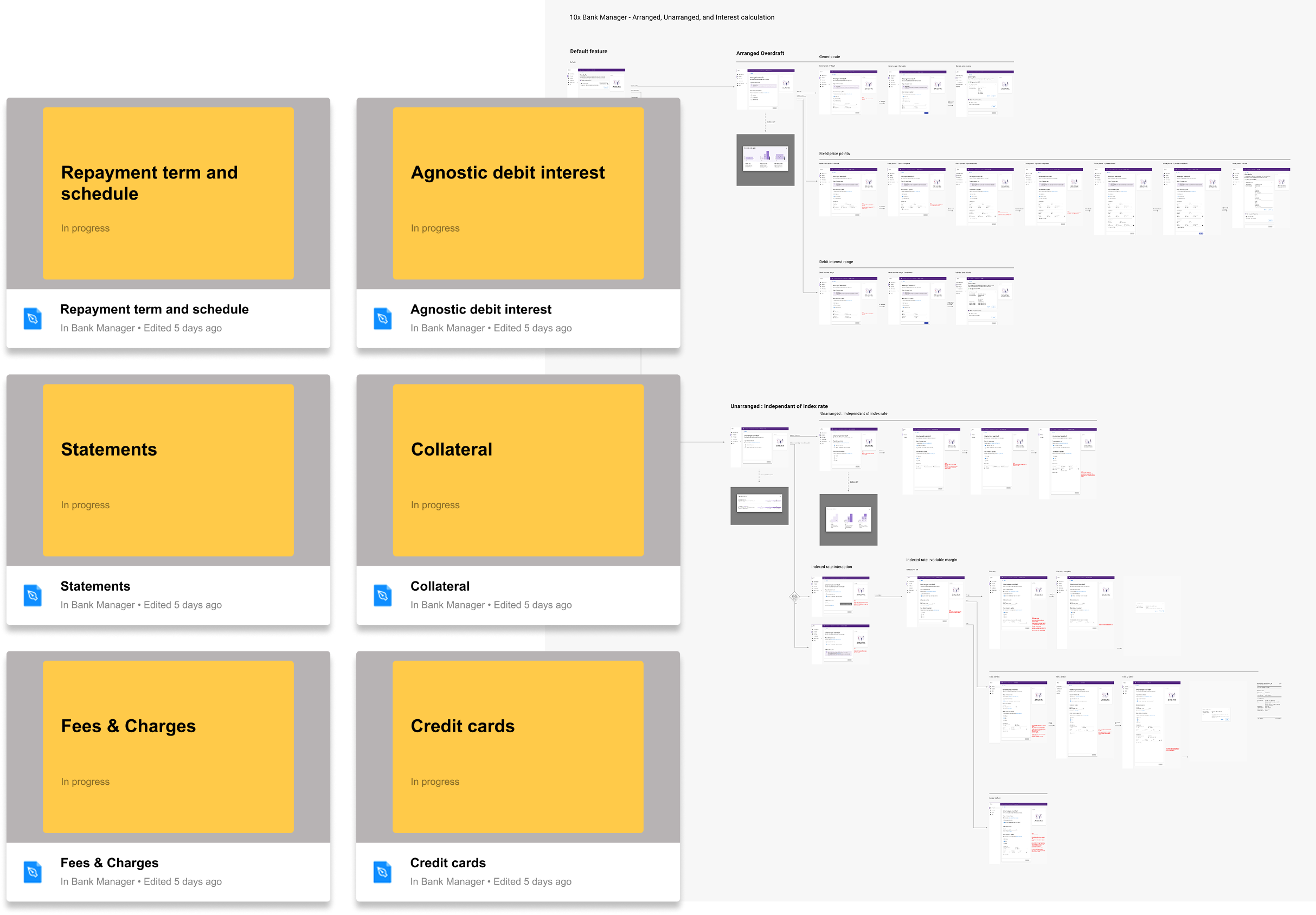Open the Repayment term and schedule thumbnail
Image resolution: width=1316 pixels, height=915 pixels.
[x=168, y=193]
